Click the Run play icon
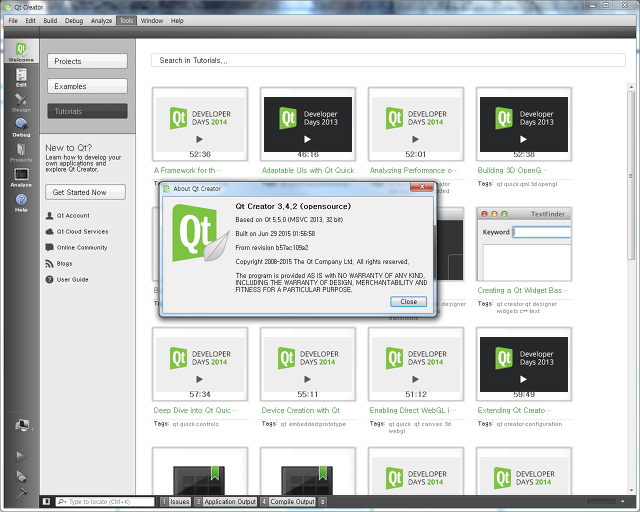Screen dimensions: 640x512 coord(21,456)
